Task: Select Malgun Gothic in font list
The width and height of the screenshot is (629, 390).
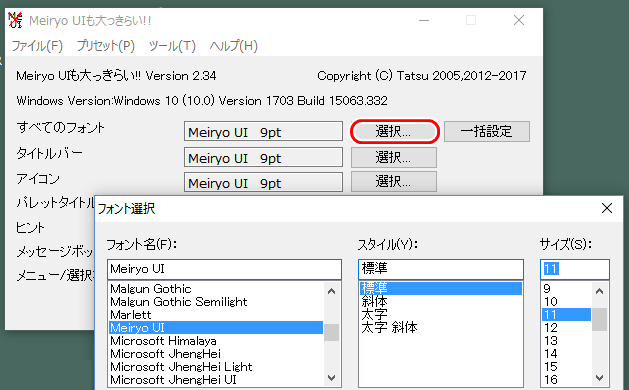Action: [216, 288]
